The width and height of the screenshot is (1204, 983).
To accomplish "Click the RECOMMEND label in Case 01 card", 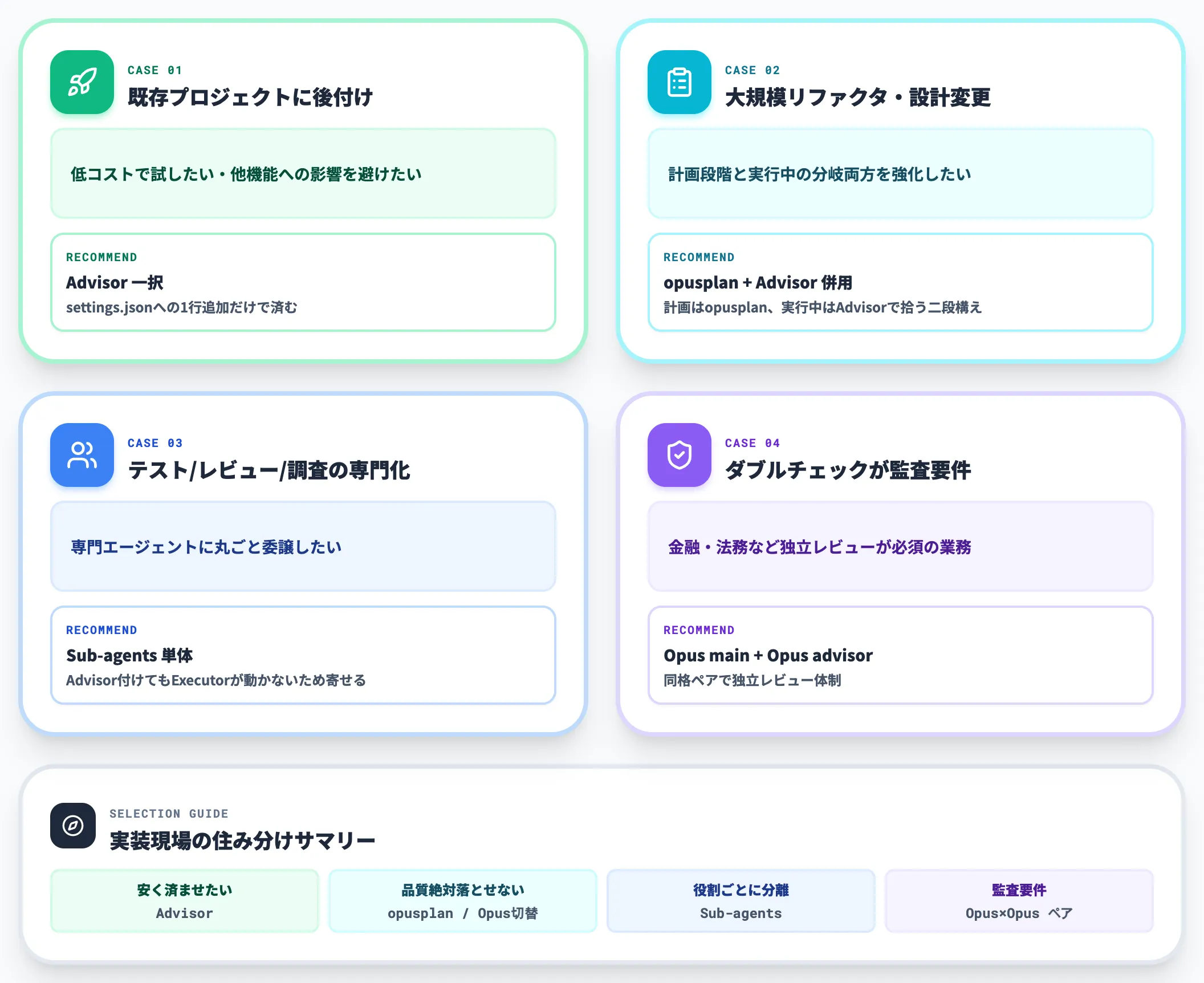I will pyautogui.click(x=101, y=257).
